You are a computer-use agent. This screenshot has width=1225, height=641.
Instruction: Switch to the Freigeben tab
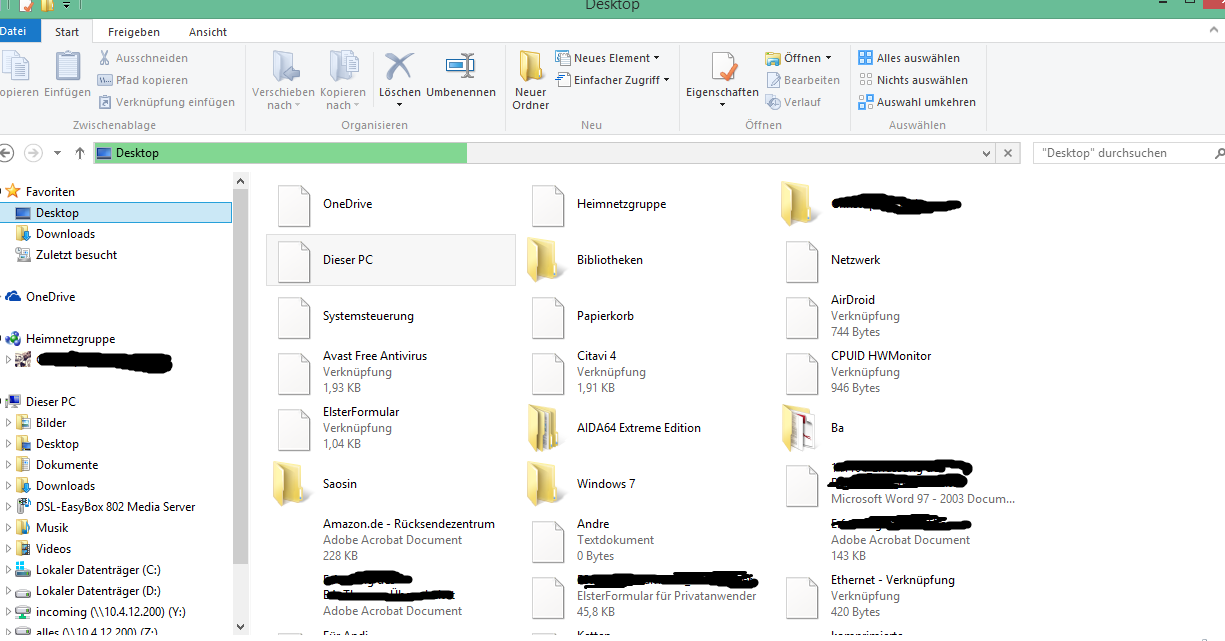point(134,32)
